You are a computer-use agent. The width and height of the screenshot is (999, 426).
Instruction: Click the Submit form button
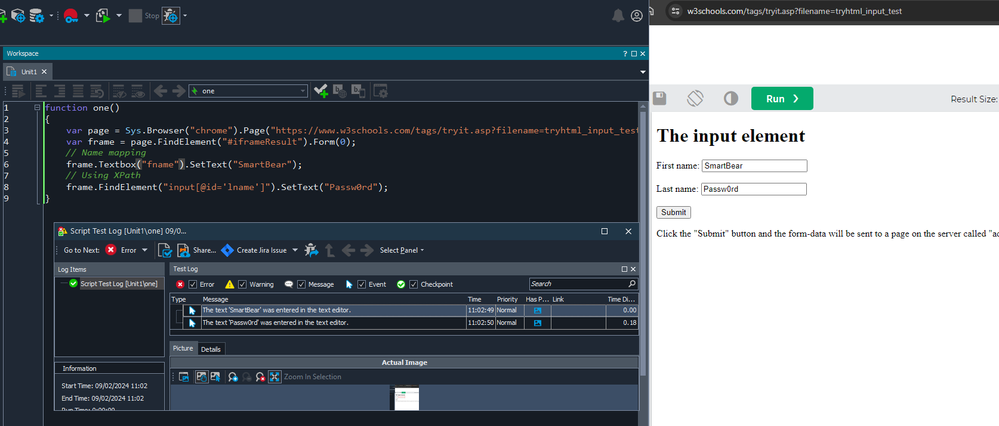673,212
